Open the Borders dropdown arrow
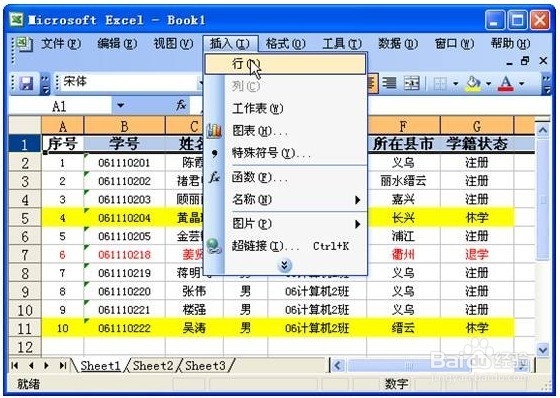This screenshot has width=560, height=398. tap(455, 84)
